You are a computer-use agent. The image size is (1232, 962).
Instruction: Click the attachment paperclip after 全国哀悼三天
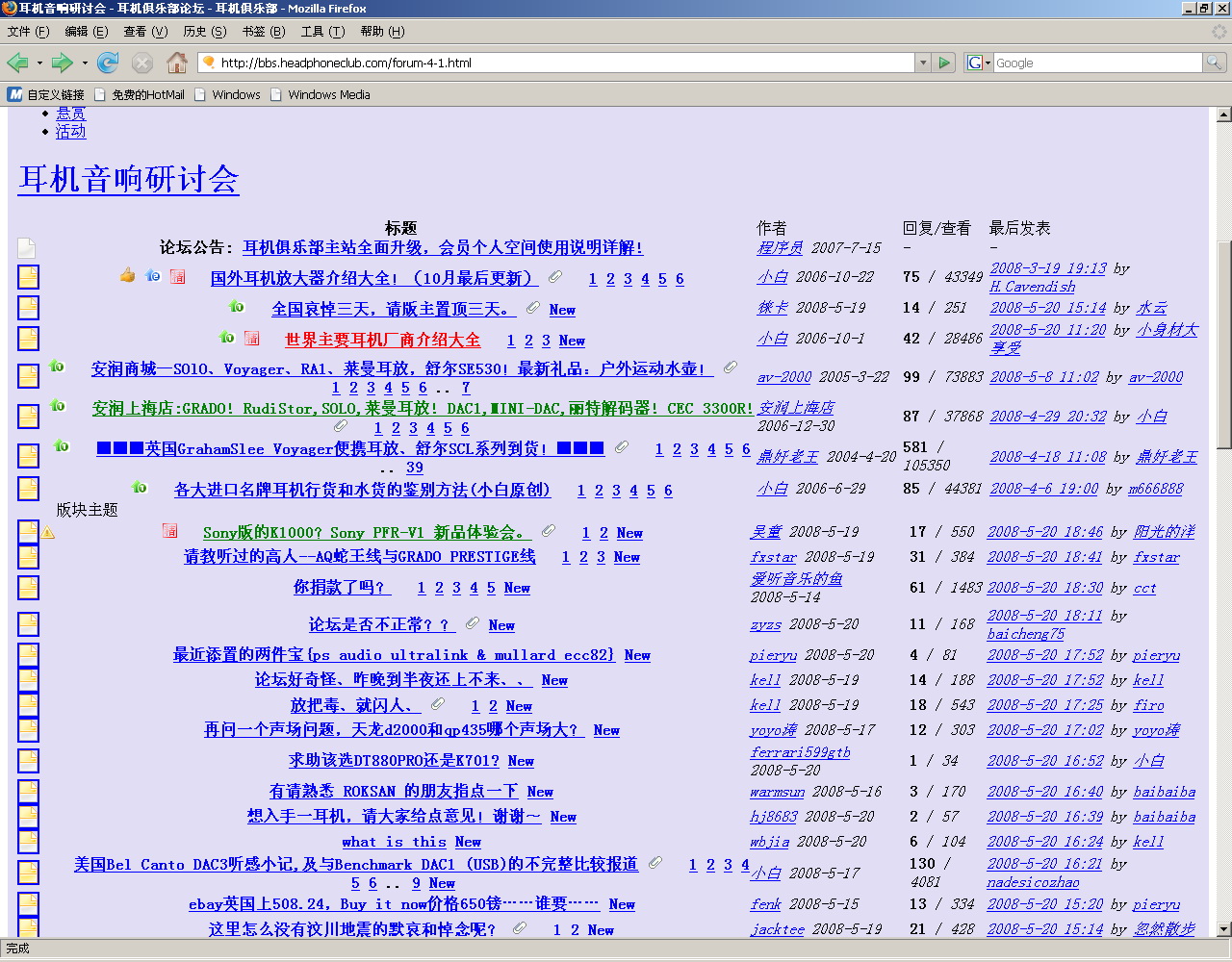[x=533, y=308]
